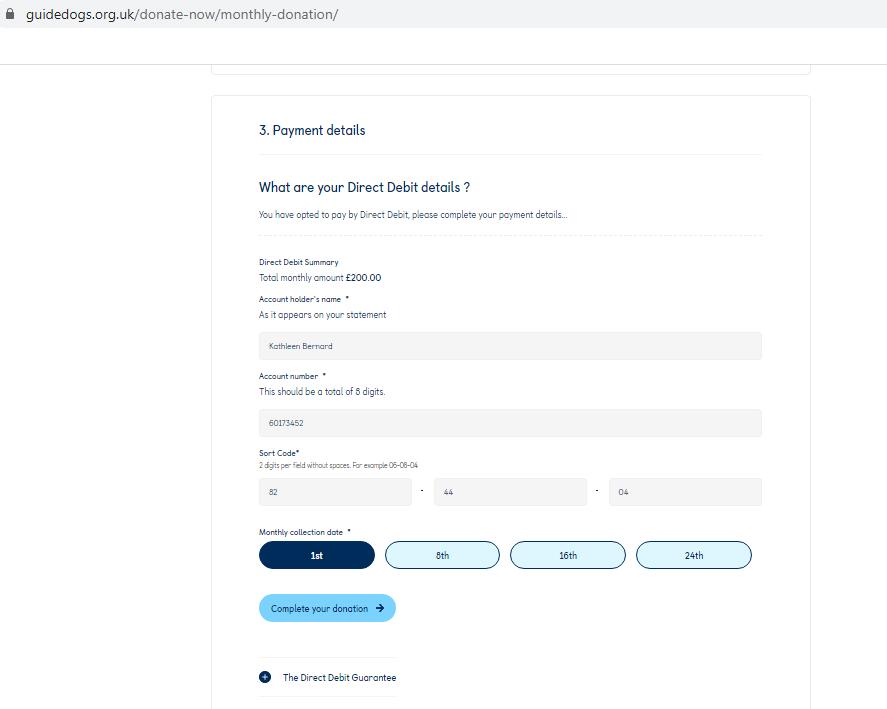Screen dimensions: 887x709
Task: Click the first Sort Code box containing 82
Action: pos(335,492)
